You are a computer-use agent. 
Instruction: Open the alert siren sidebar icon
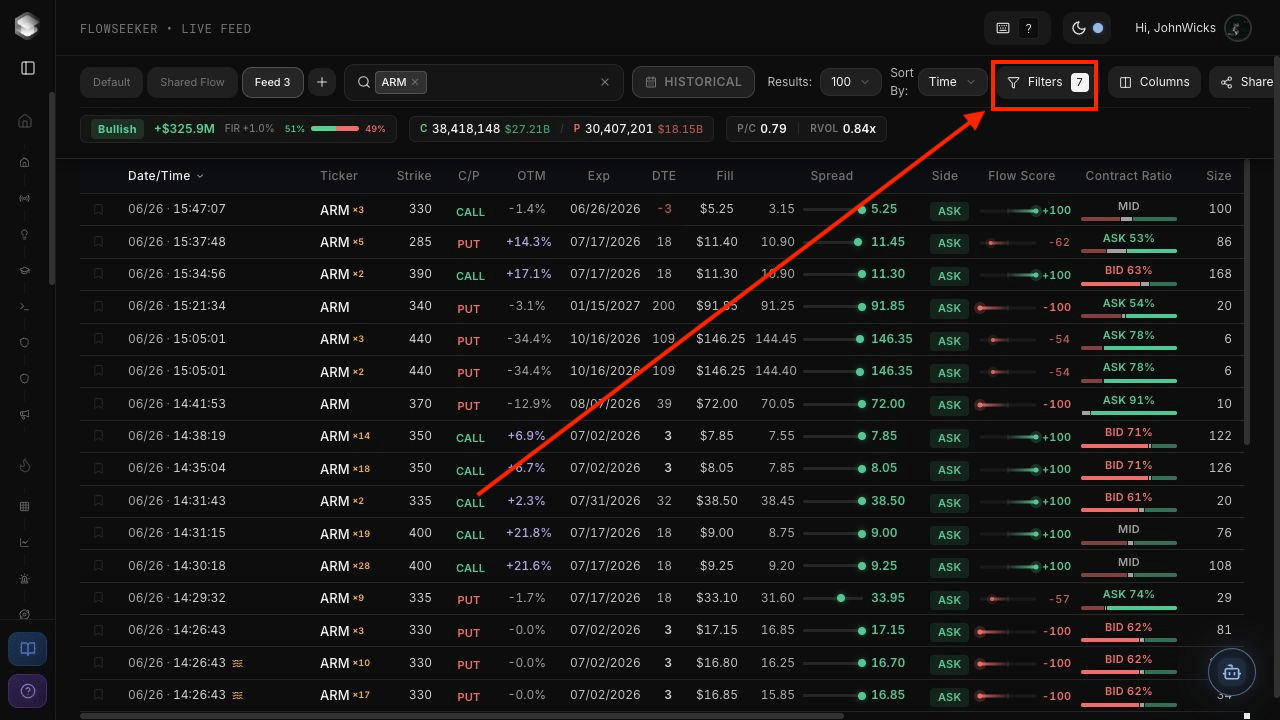(25, 579)
